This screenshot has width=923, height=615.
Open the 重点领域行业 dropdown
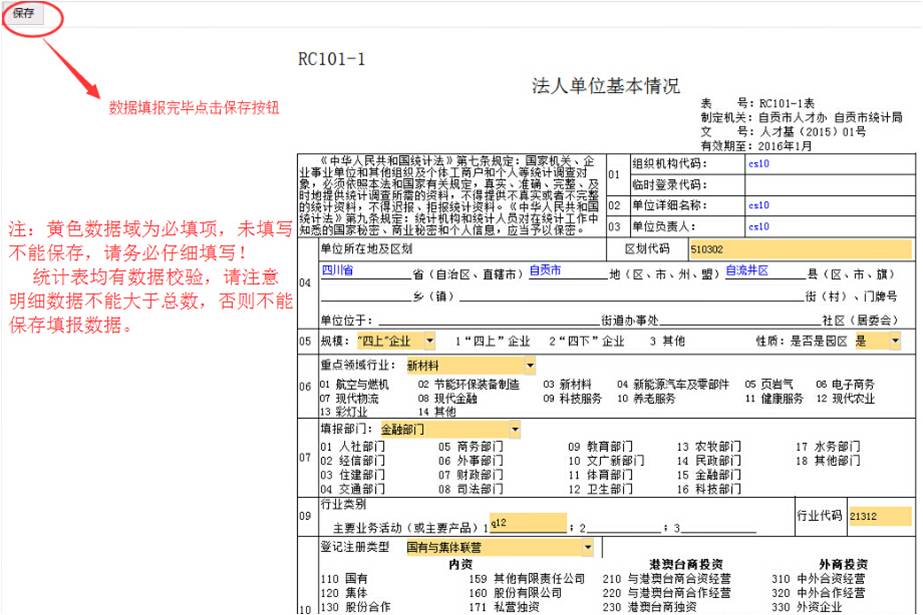(529, 366)
